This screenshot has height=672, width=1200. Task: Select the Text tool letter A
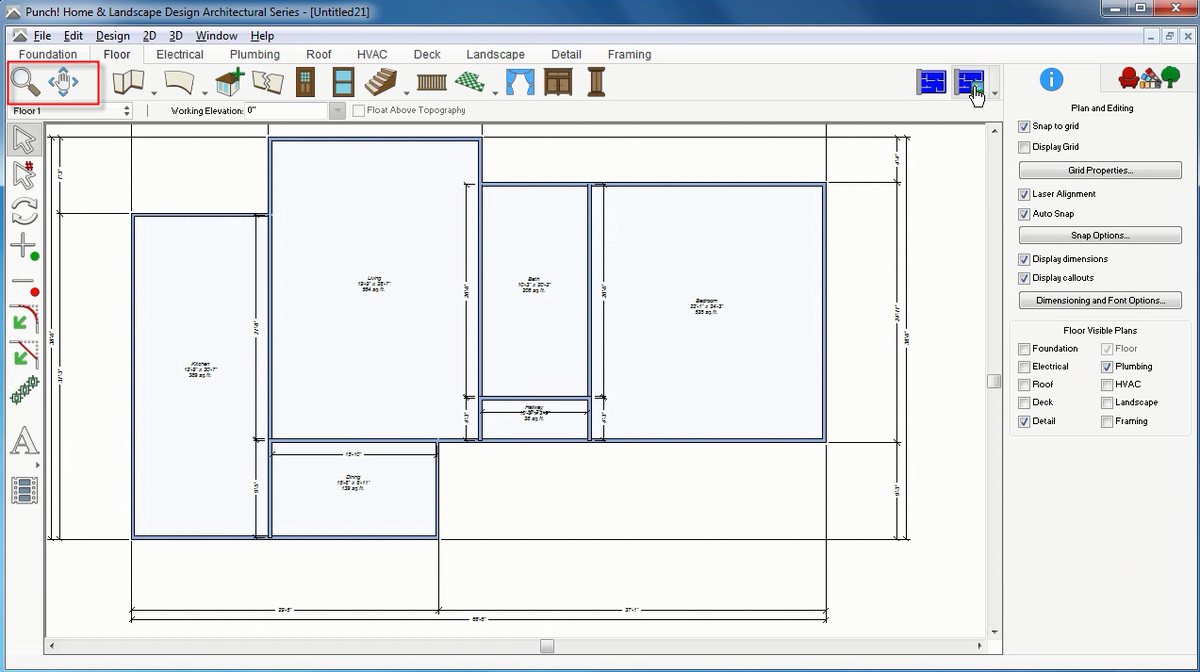click(24, 440)
